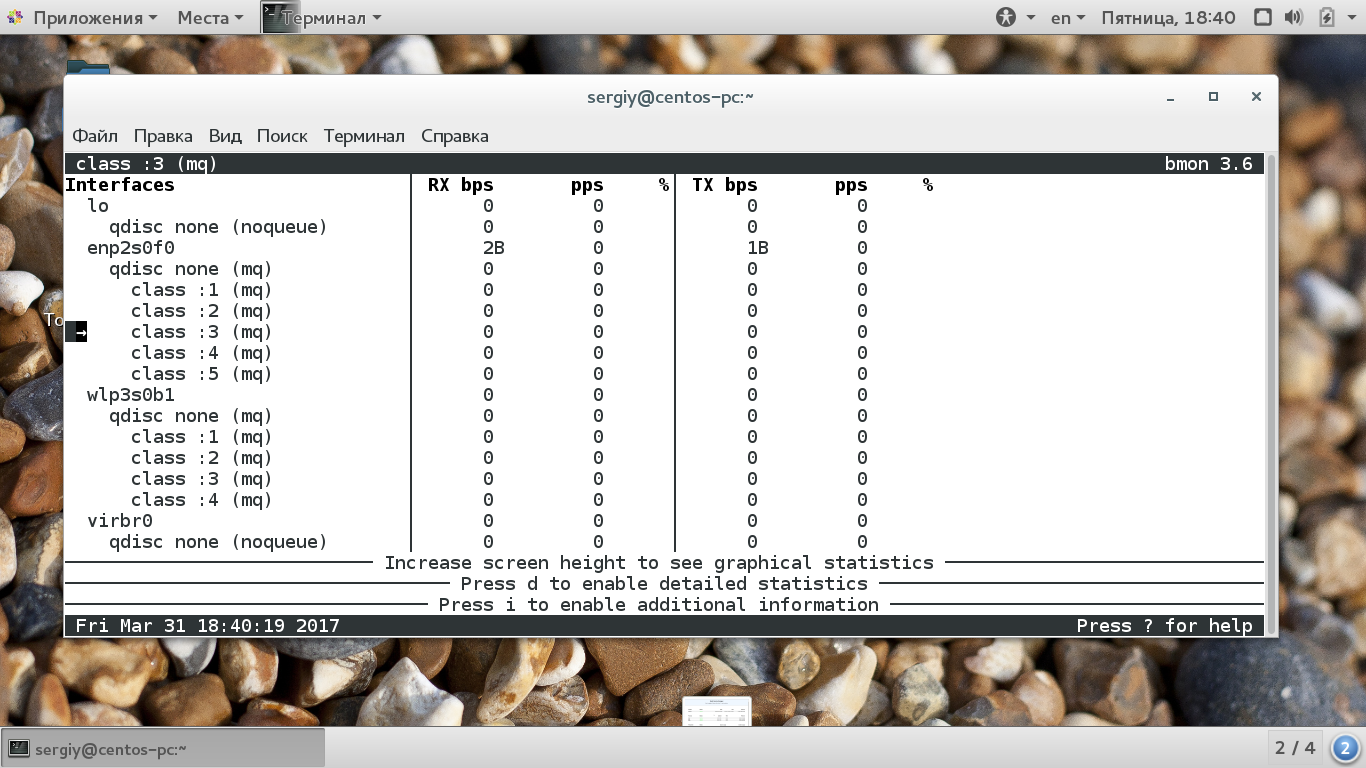Open the Справка help menu
The height and width of the screenshot is (768, 1366).
(455, 136)
